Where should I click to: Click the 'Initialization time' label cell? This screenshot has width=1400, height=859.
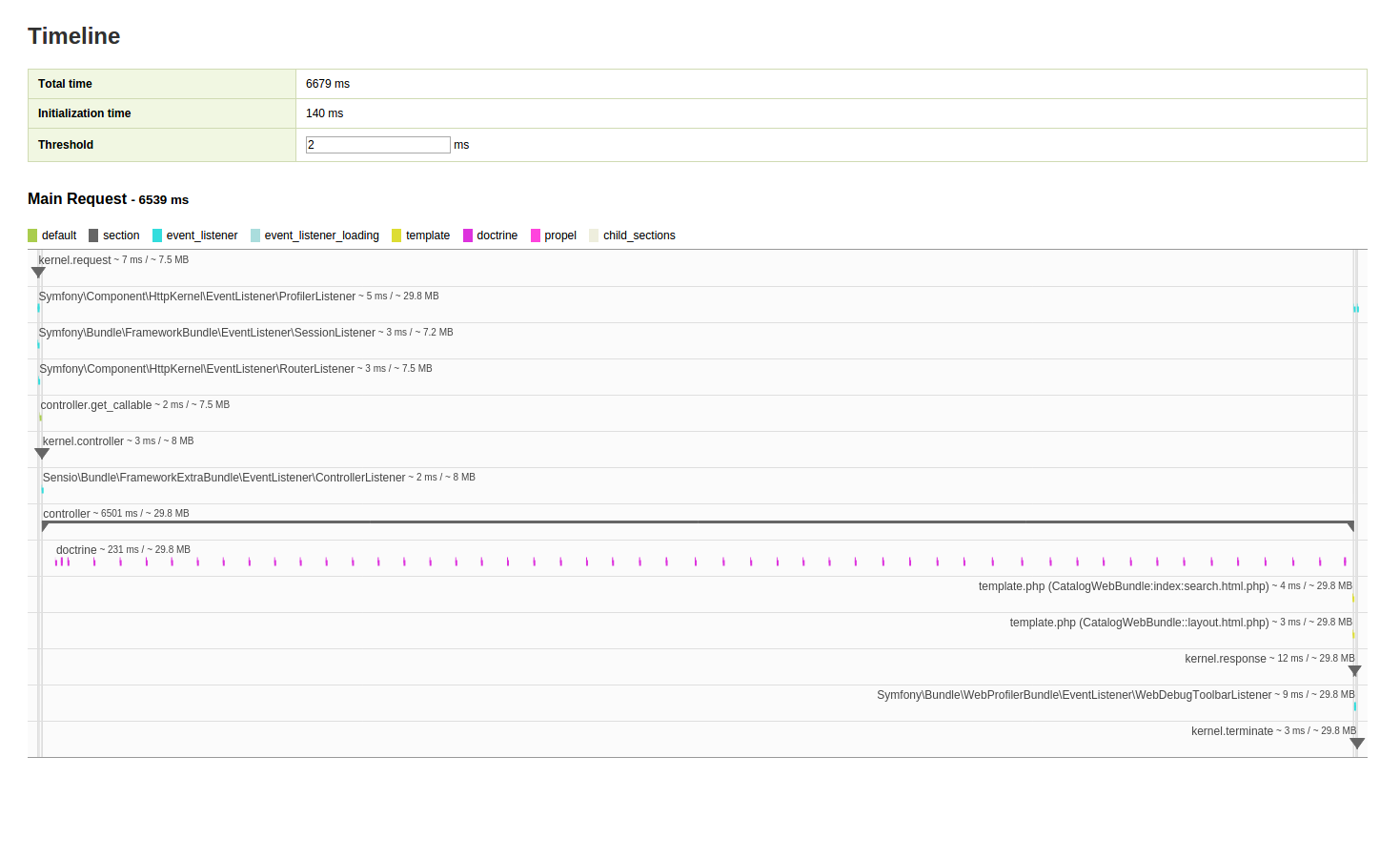(x=162, y=113)
